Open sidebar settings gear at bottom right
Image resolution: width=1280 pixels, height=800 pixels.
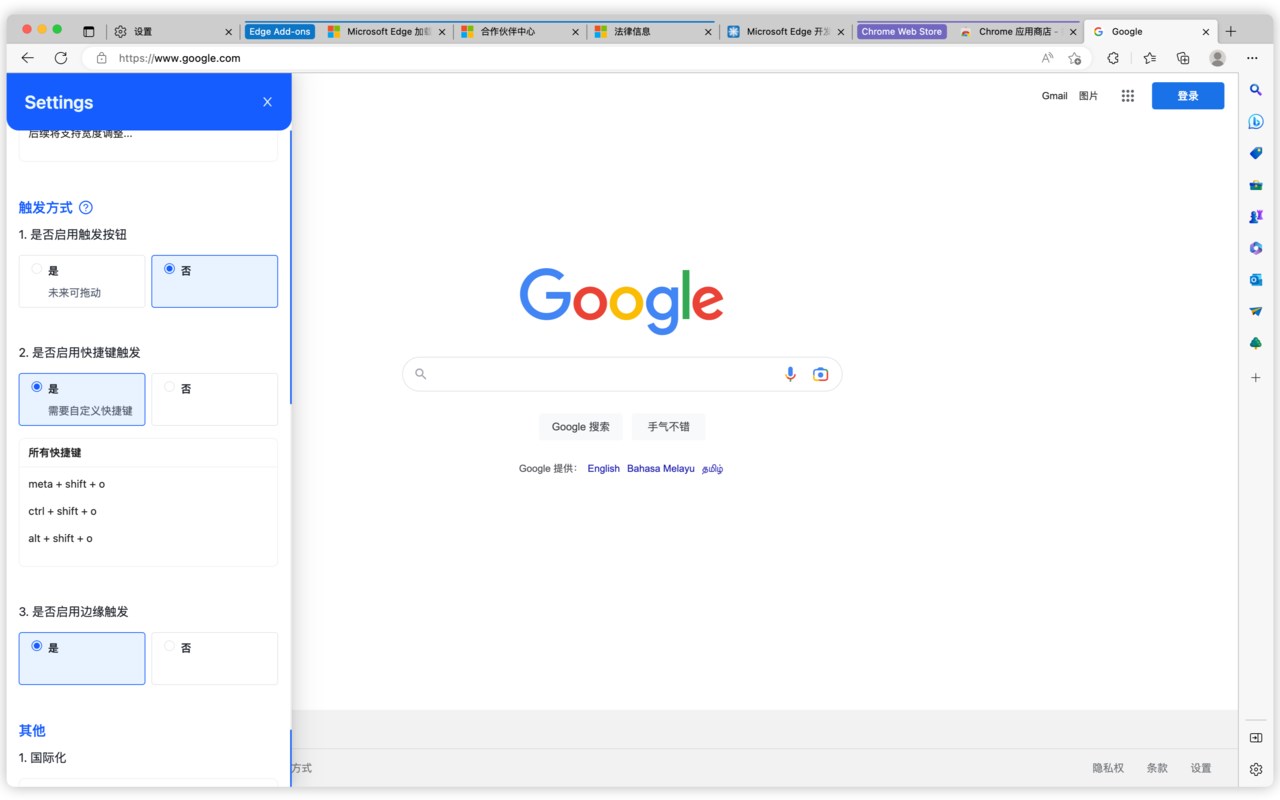pos(1256,769)
